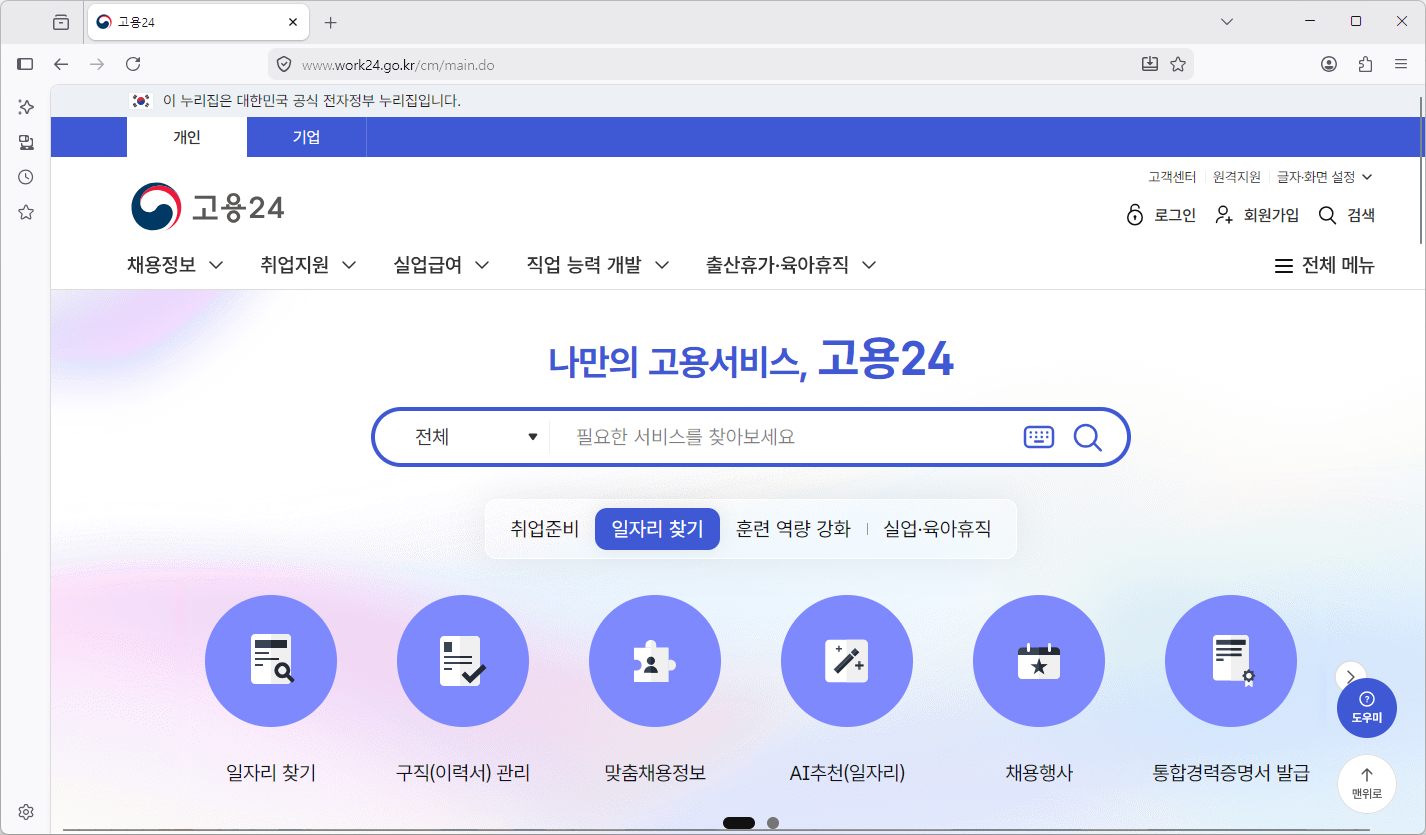Click the 회원가입 link
The image size is (1426, 835).
pyautogui.click(x=1257, y=215)
